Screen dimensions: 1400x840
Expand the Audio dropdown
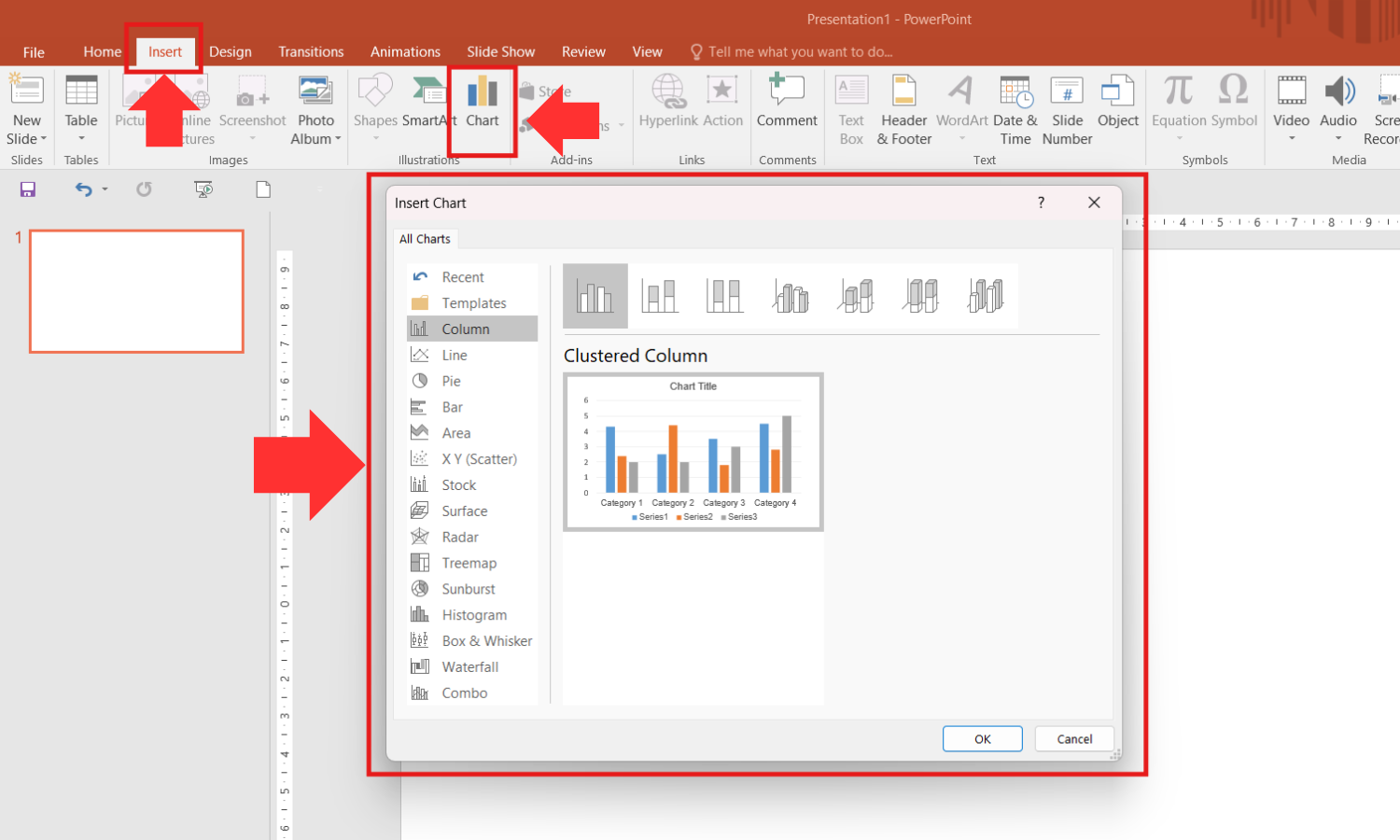pyautogui.click(x=1338, y=139)
